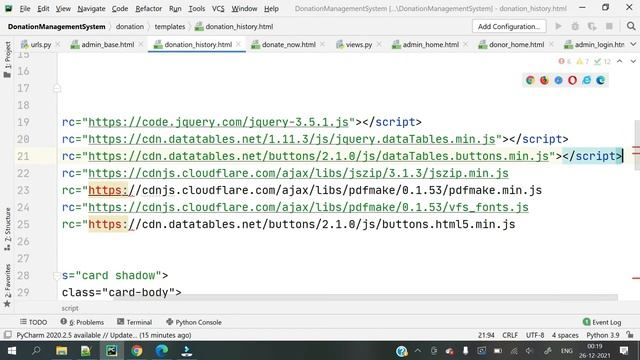Image resolution: width=640 pixels, height=360 pixels.
Task: Toggle read-only lock icon in status bar
Action: (x=630, y=335)
